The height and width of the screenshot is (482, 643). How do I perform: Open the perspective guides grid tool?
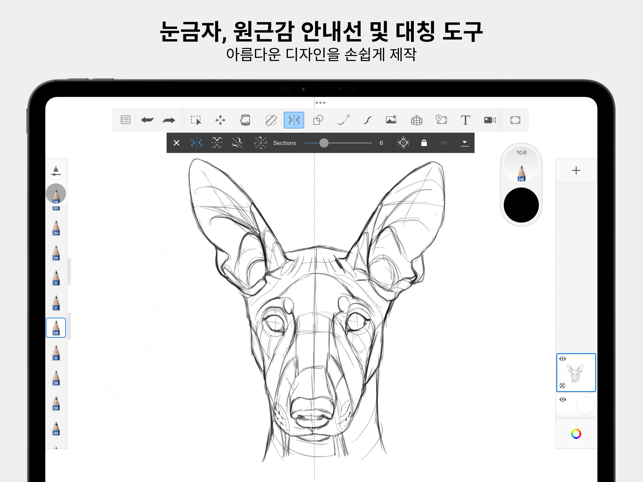[x=416, y=120]
